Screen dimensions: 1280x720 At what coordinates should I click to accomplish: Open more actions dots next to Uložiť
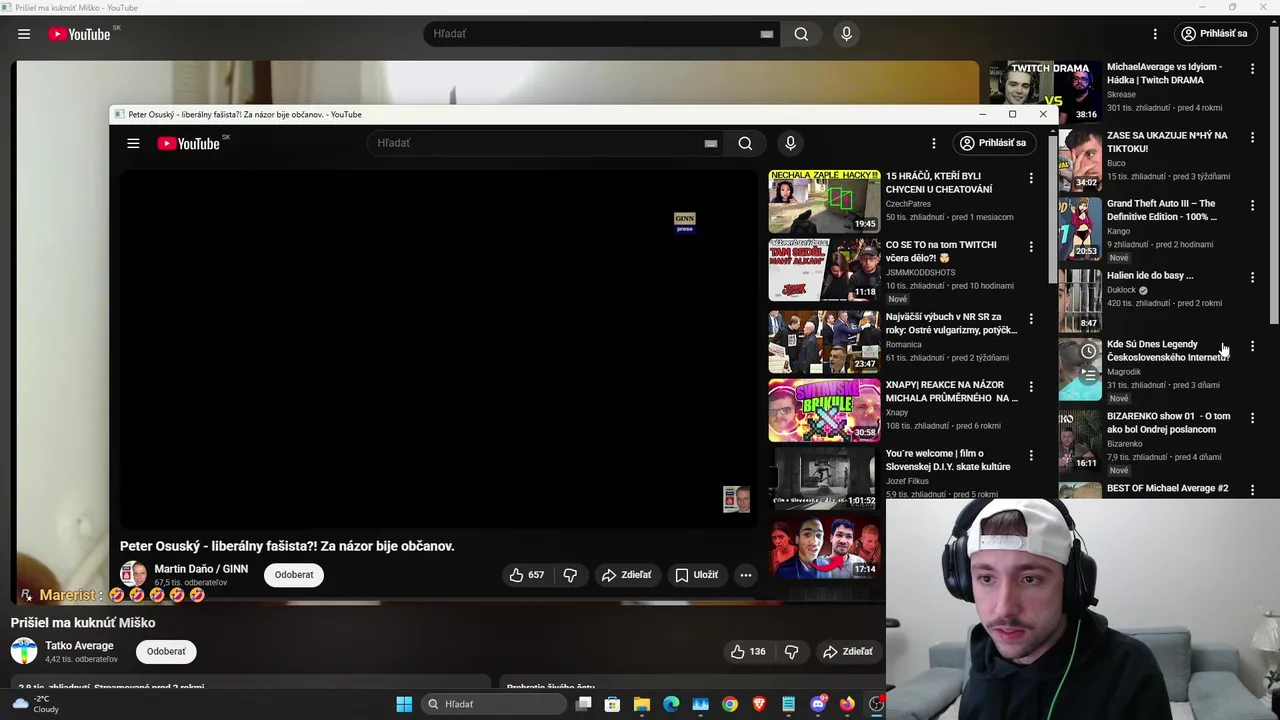tap(745, 575)
